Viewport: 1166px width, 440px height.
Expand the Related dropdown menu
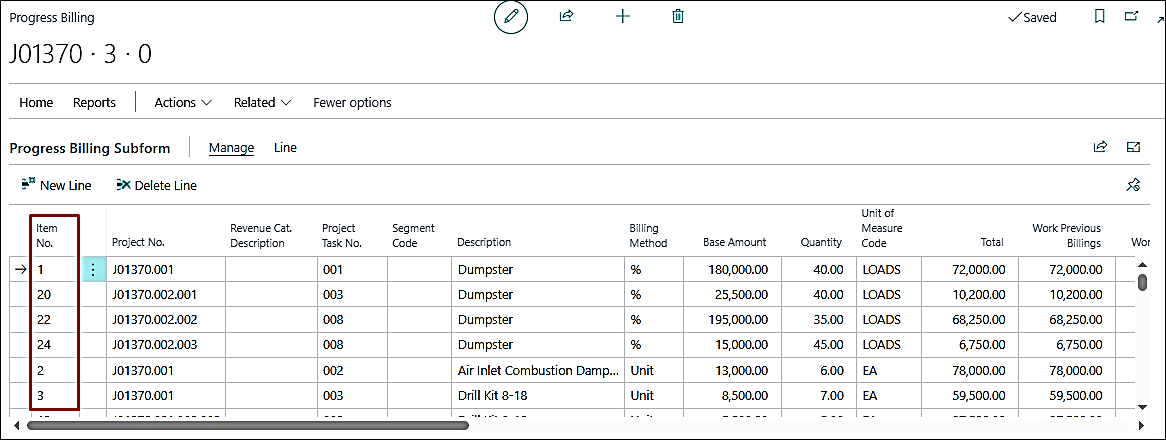click(x=262, y=102)
